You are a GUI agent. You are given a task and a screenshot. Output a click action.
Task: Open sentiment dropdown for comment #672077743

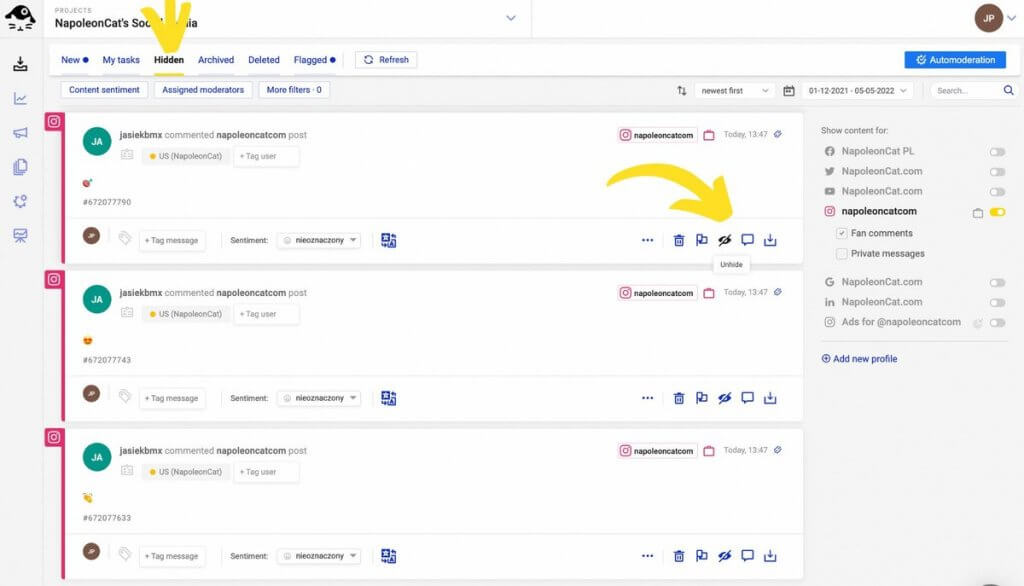(319, 399)
